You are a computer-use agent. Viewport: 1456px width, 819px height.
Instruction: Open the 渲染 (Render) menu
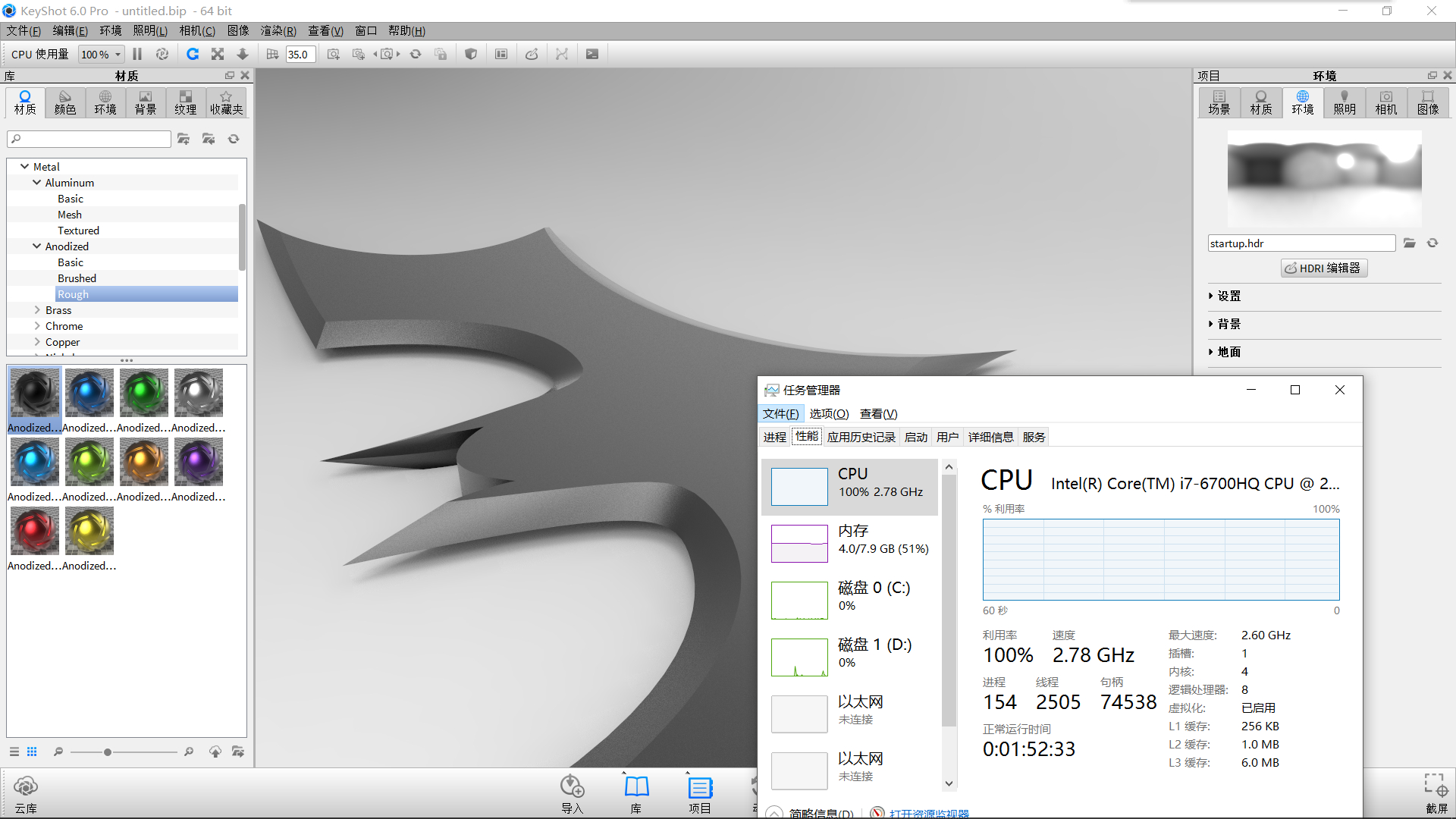pyautogui.click(x=278, y=30)
